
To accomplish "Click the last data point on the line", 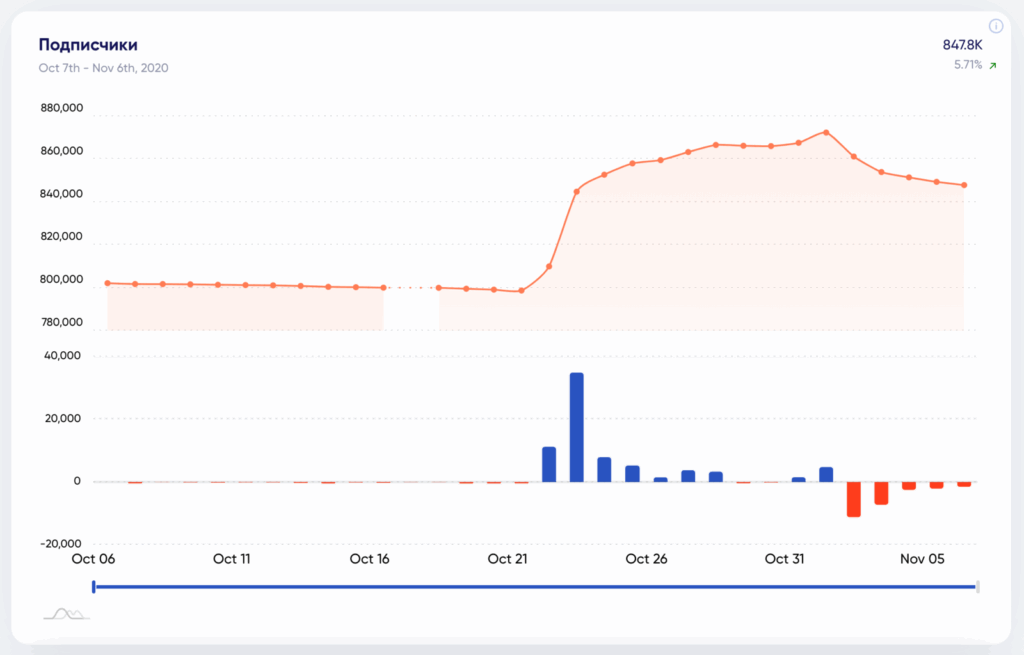I will click(964, 185).
